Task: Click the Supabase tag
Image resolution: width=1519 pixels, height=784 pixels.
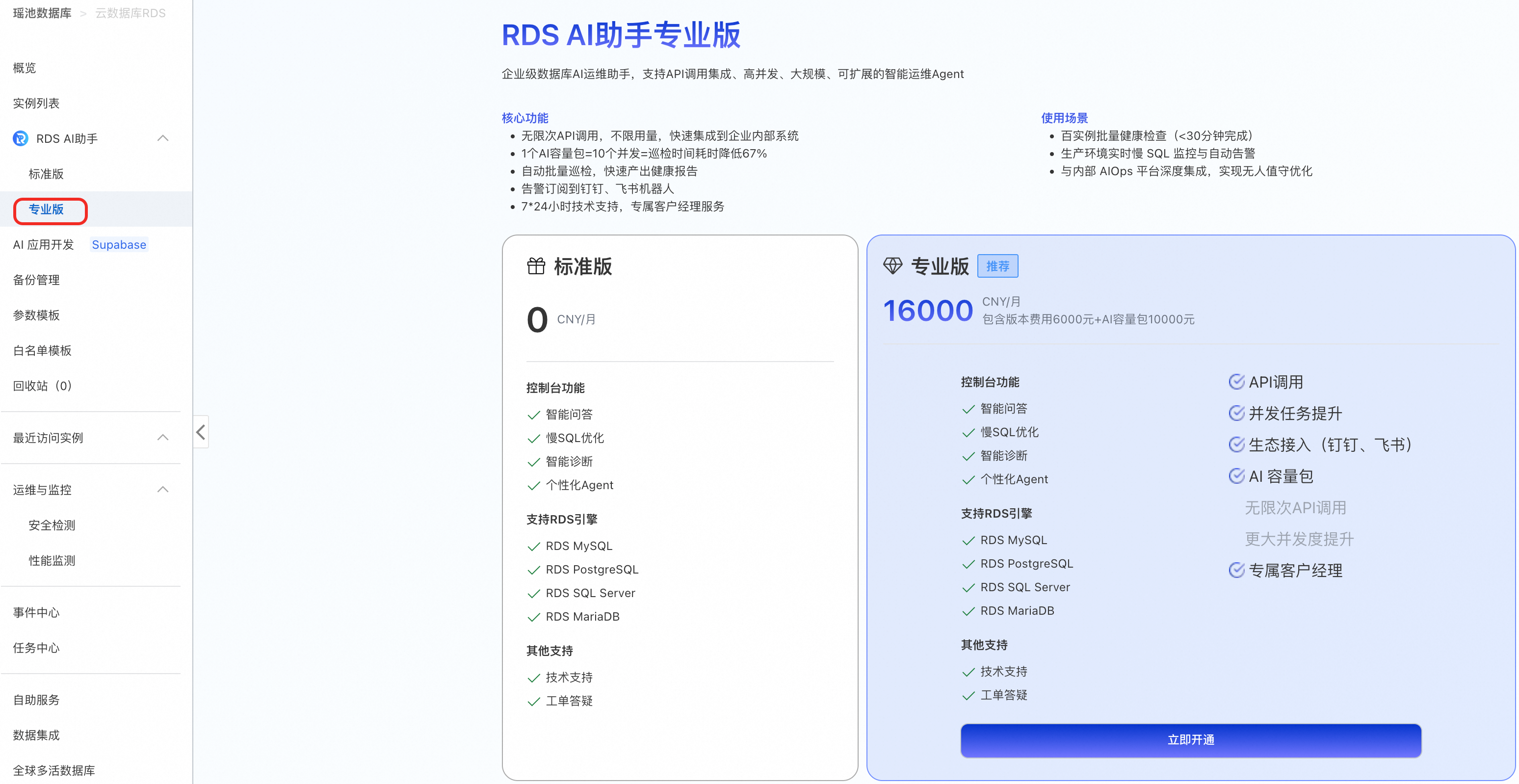Action: [x=119, y=245]
